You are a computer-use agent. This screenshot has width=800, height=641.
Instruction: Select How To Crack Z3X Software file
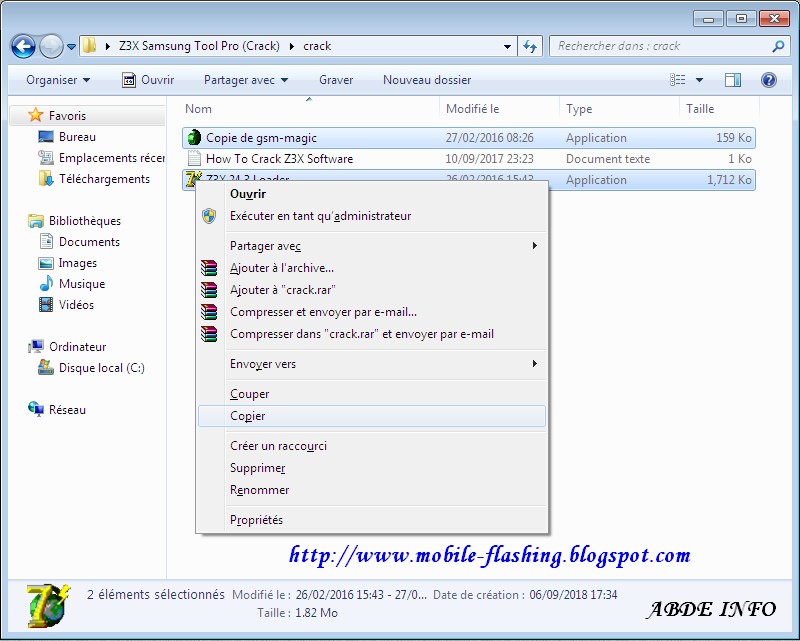coord(468,159)
